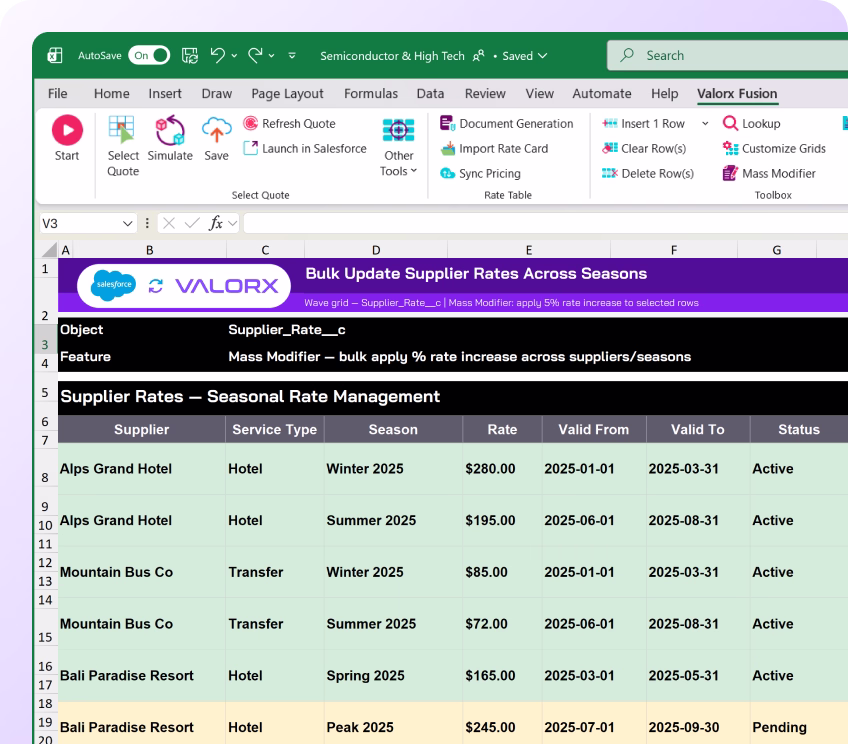This screenshot has height=744, width=848.
Task: Click Insert 1 Row
Action: (643, 123)
